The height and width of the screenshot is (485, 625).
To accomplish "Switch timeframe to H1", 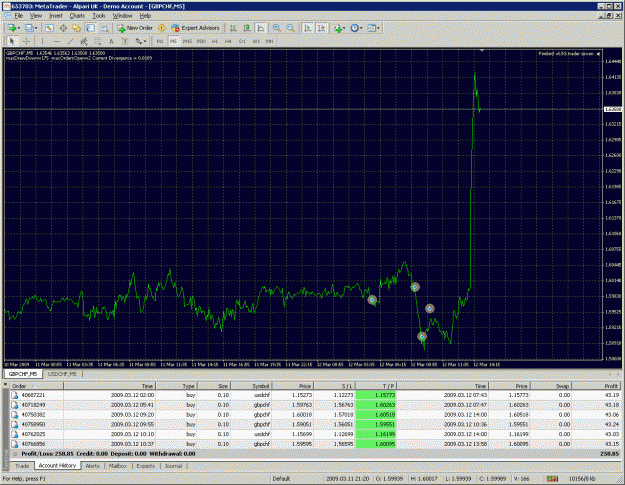I will pyautogui.click(x=215, y=41).
